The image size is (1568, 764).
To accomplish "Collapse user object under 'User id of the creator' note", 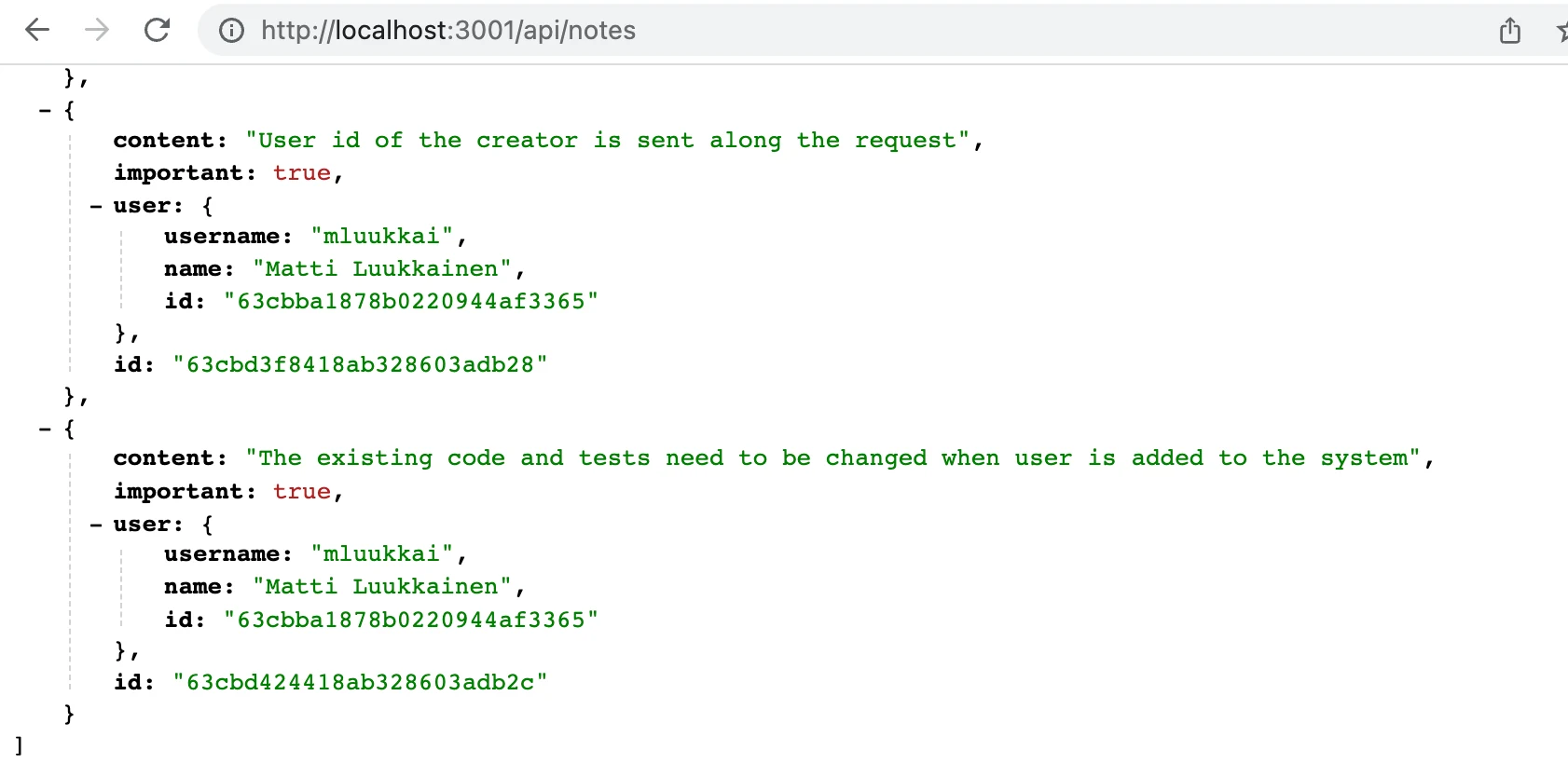I will tap(96, 206).
